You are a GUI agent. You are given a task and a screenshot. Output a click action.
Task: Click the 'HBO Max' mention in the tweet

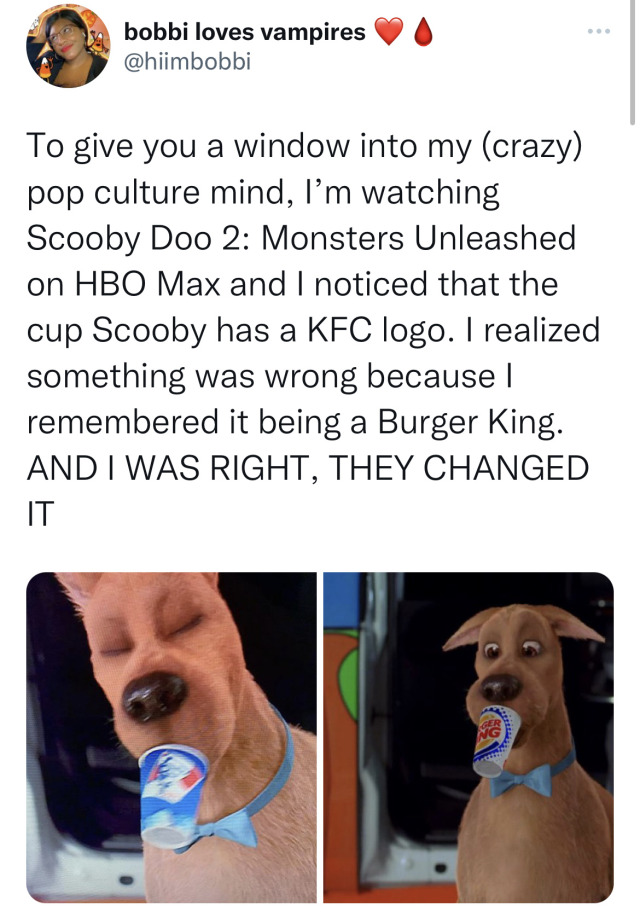pos(148,284)
